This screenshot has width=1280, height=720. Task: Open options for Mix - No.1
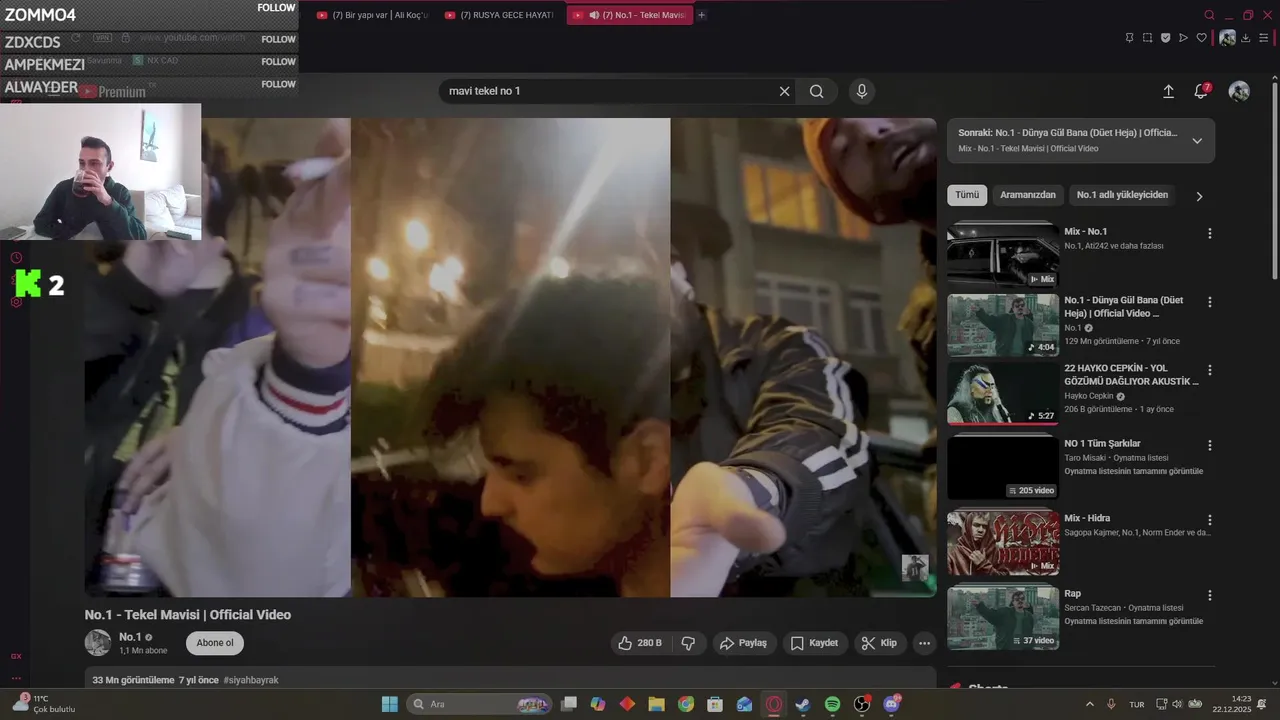(x=1209, y=233)
